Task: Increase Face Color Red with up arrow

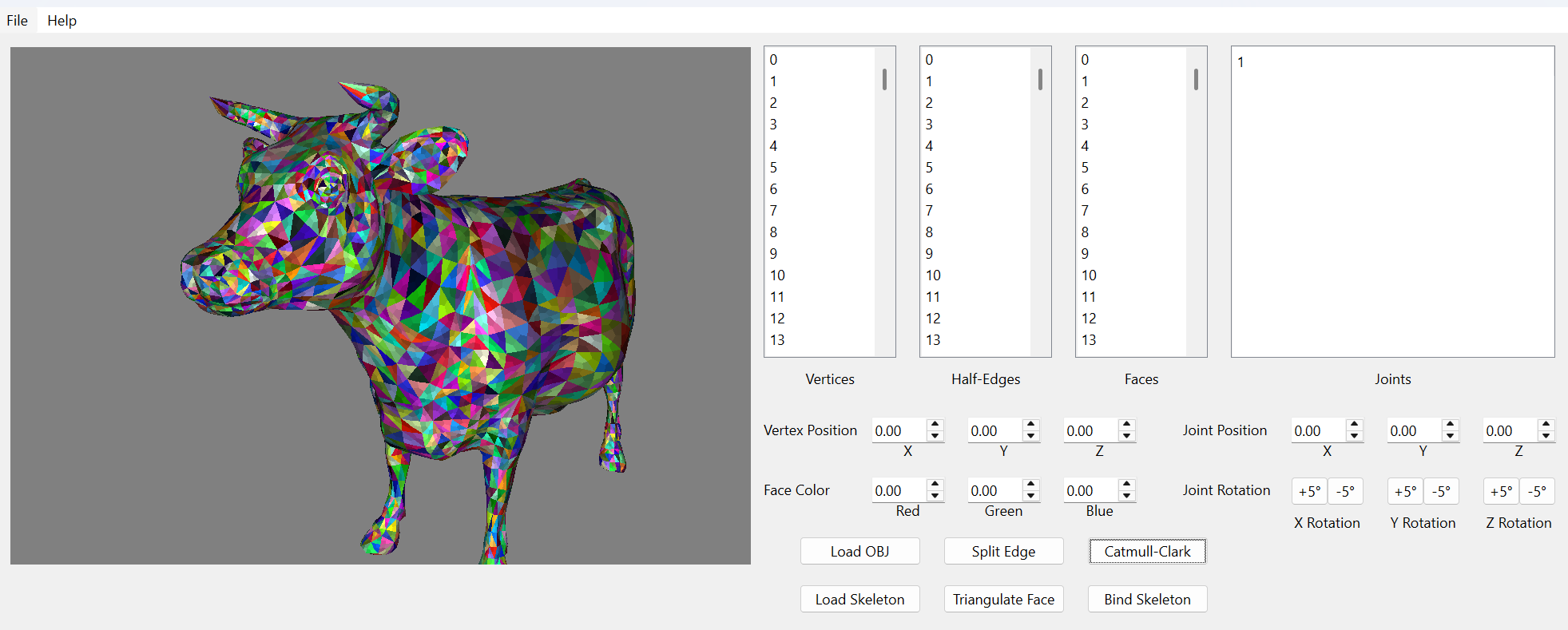Action: coord(935,485)
